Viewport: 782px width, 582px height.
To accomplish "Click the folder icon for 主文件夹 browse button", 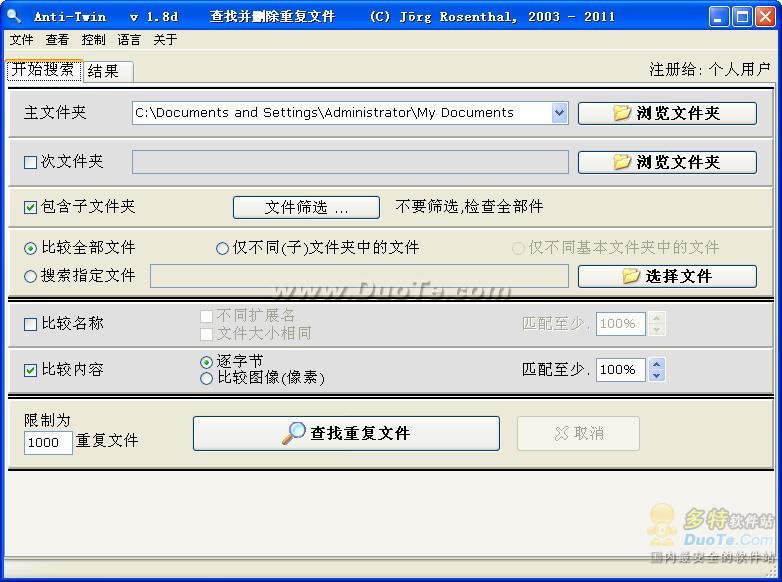I will point(622,113).
